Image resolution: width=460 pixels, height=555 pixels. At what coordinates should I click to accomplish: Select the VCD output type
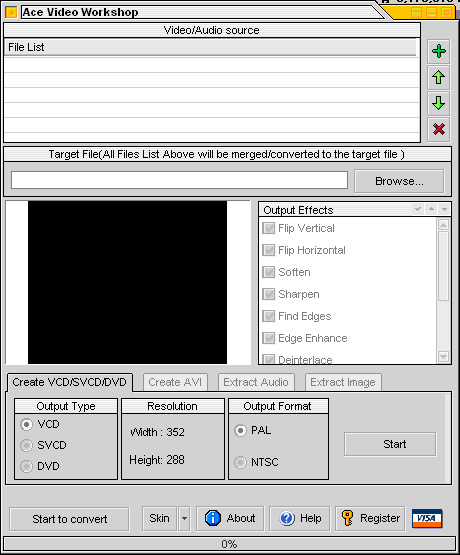(x=27, y=424)
